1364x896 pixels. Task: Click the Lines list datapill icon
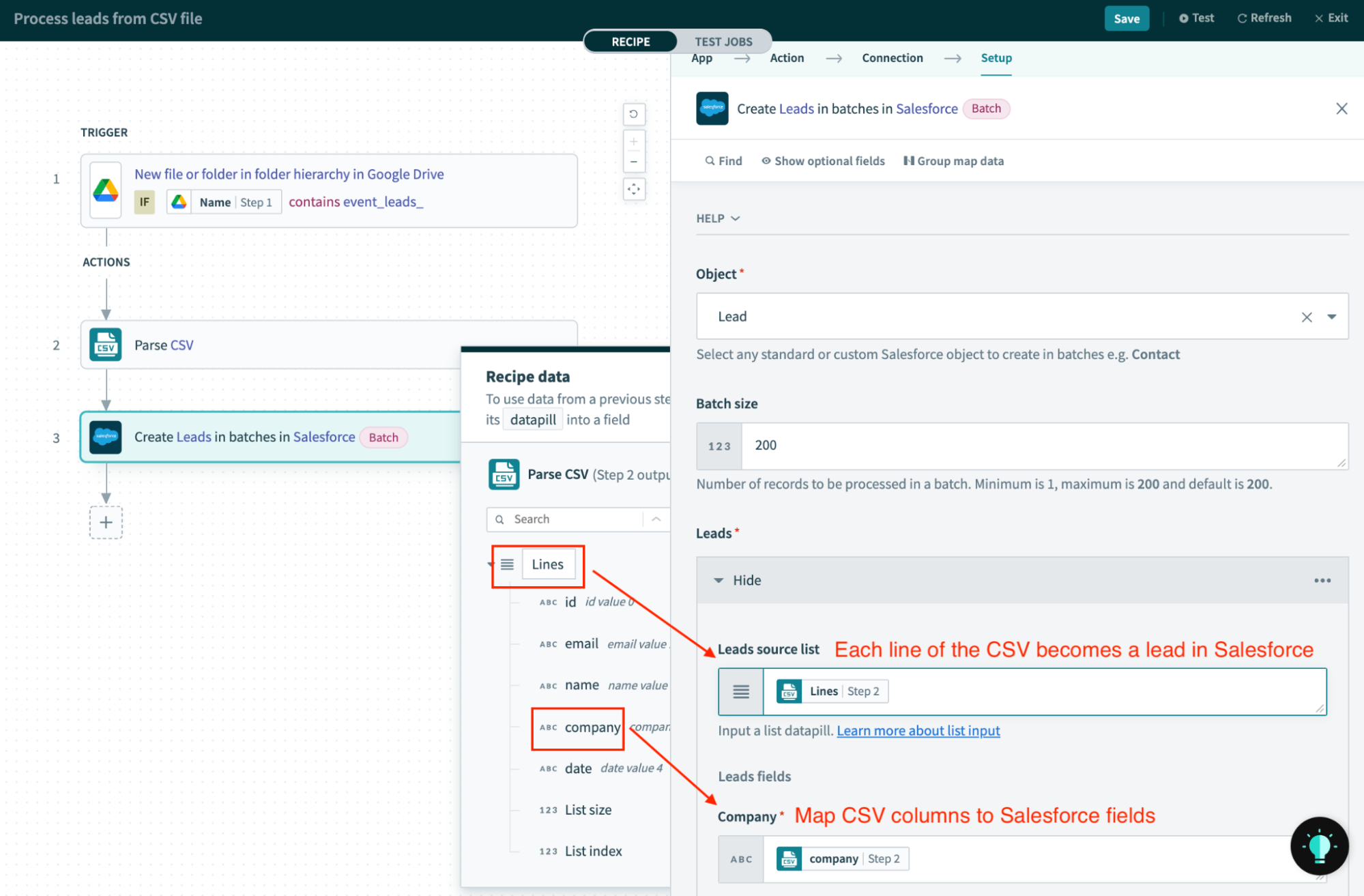click(509, 563)
